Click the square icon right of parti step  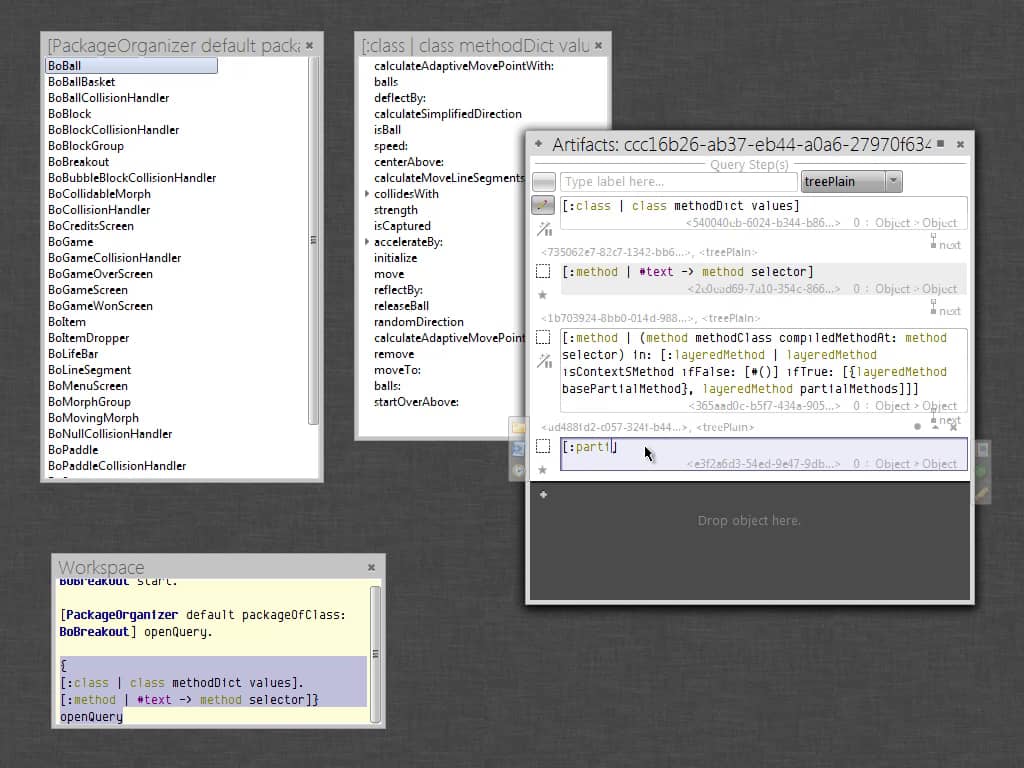[x=982, y=450]
